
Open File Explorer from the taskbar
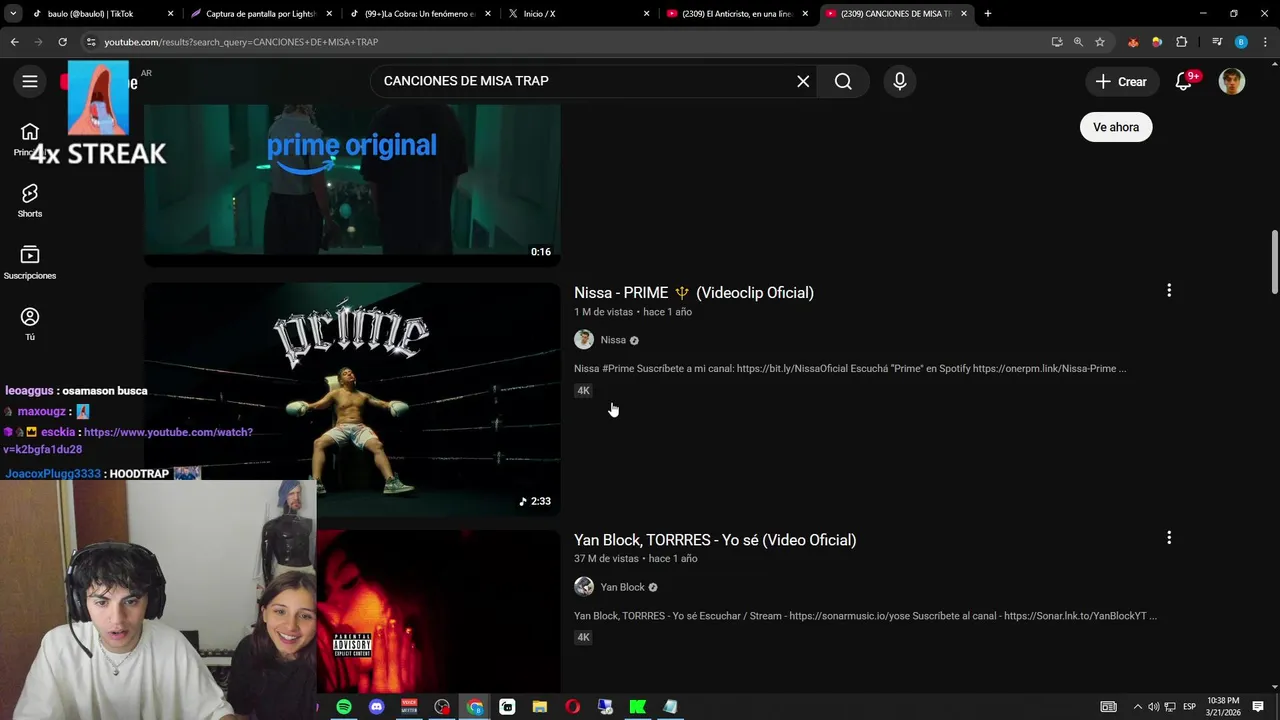(x=540, y=707)
